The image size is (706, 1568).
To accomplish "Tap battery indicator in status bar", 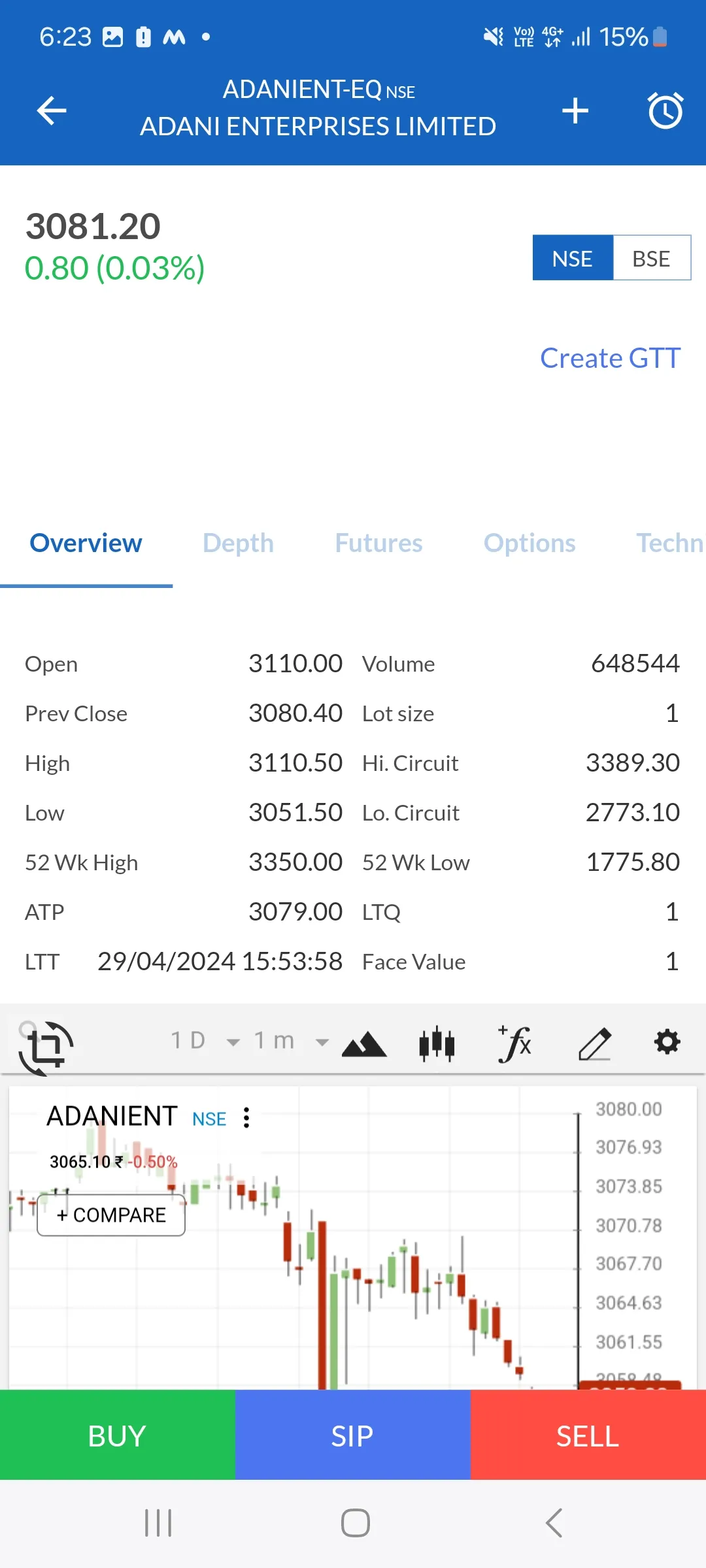I will coord(660,37).
